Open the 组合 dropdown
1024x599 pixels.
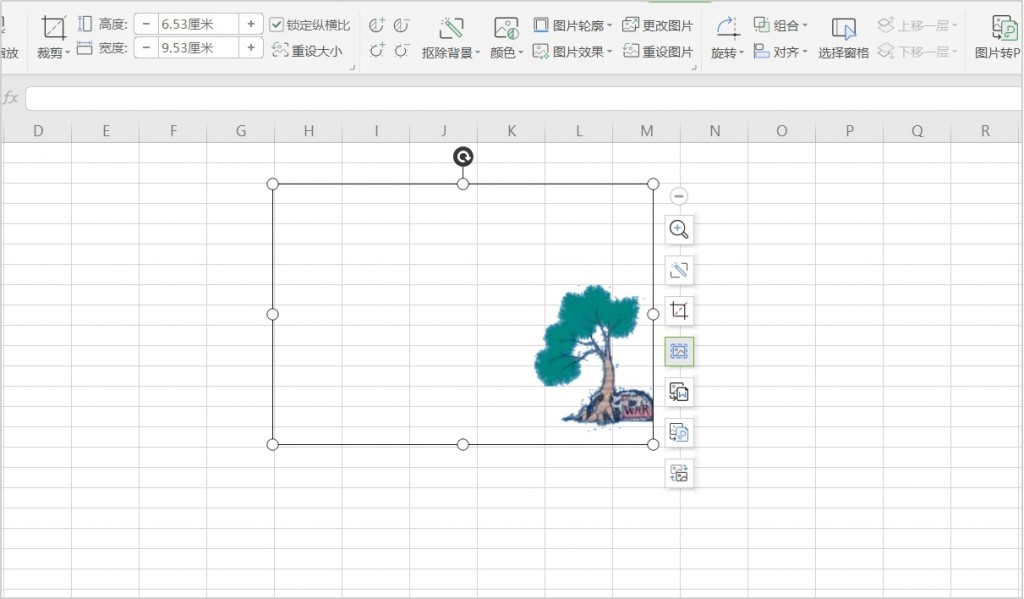[x=780, y=25]
